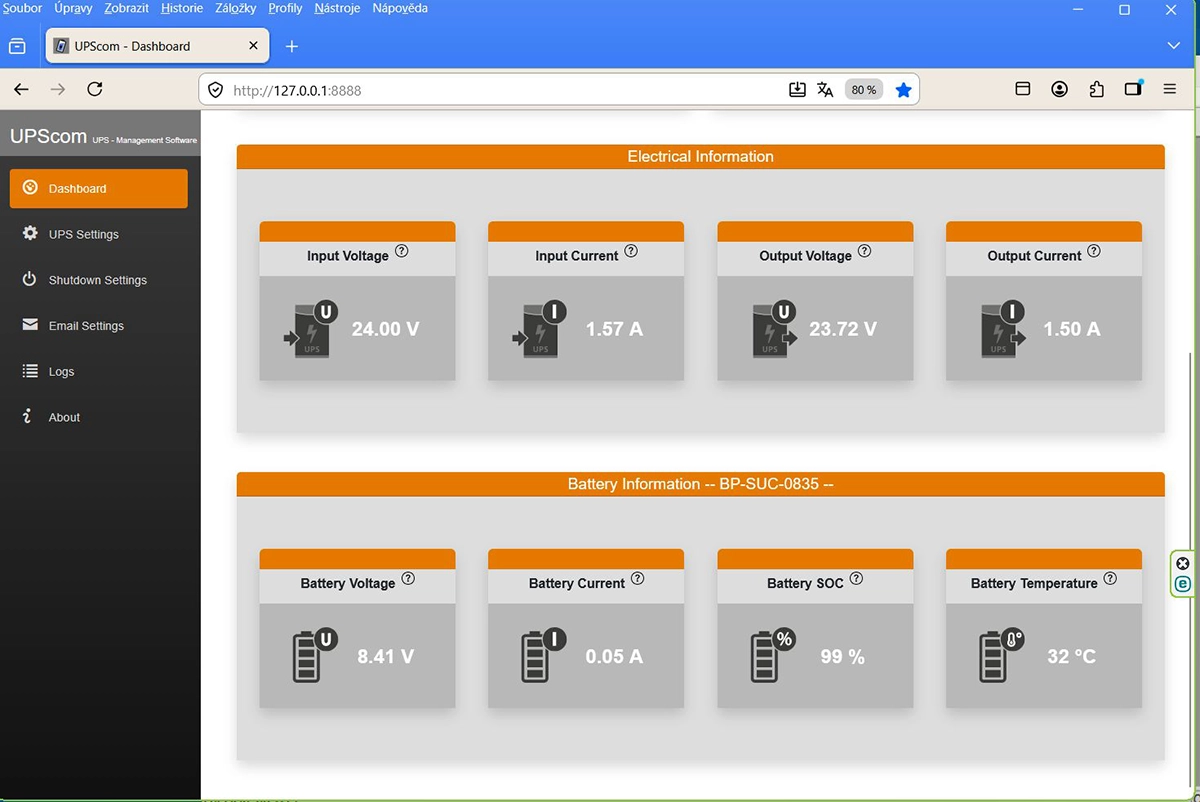
Task: Go back to the previous page
Action: coord(21,89)
